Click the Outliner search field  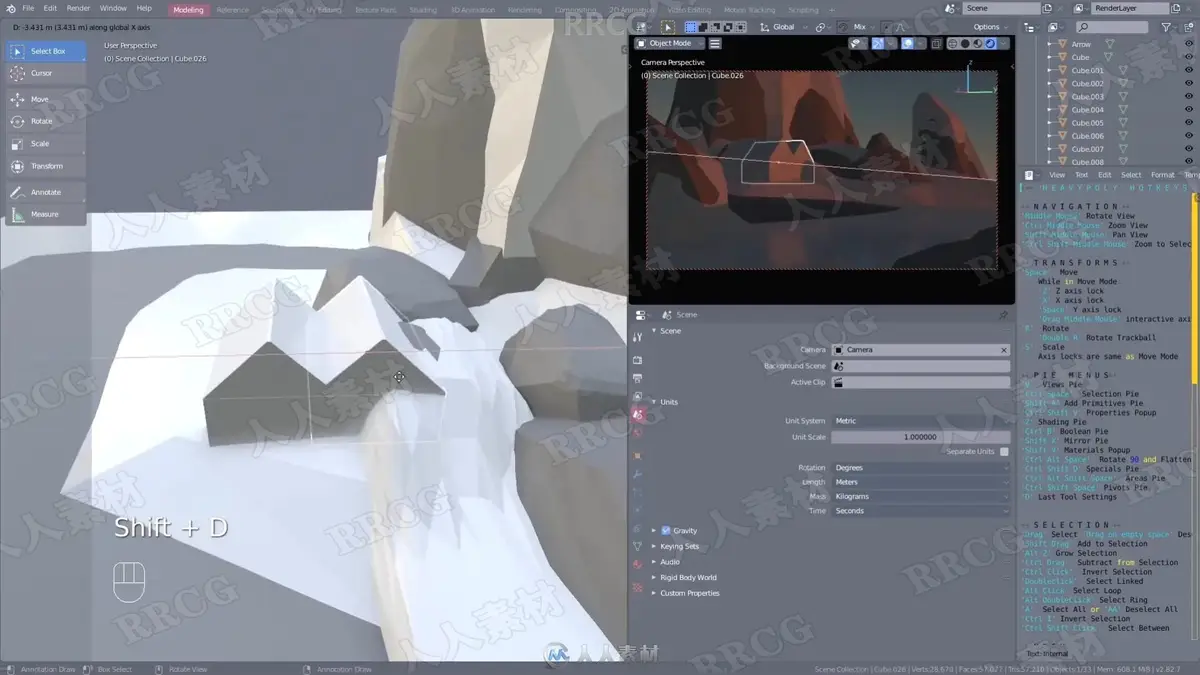1112,27
